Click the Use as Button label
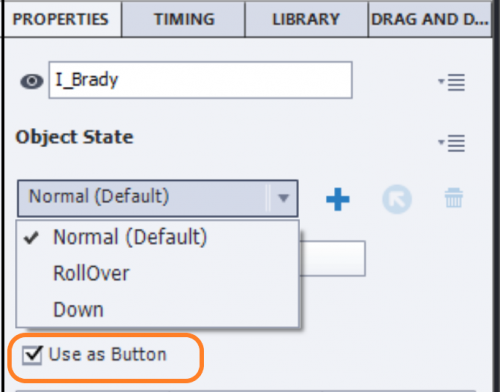Viewport: 500px width, 392px height. [107, 354]
